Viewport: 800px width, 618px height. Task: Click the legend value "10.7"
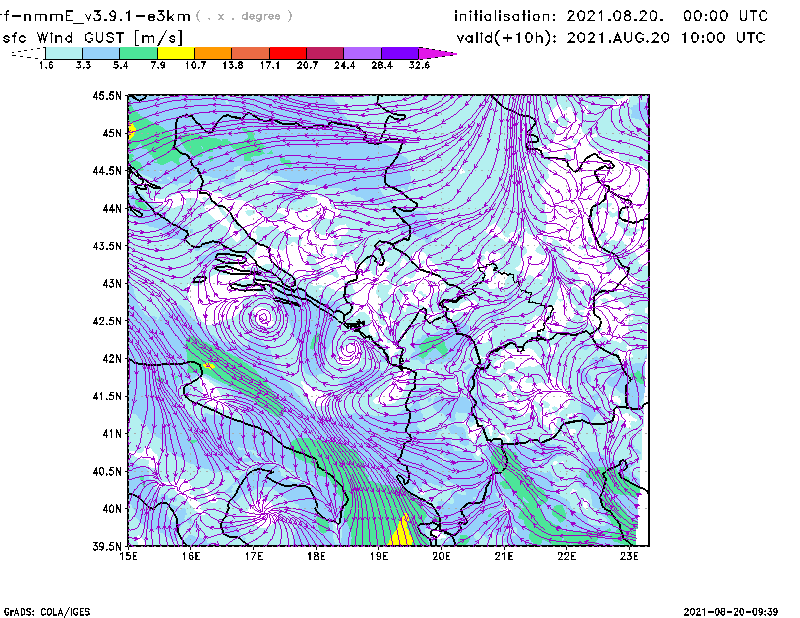tap(195, 65)
